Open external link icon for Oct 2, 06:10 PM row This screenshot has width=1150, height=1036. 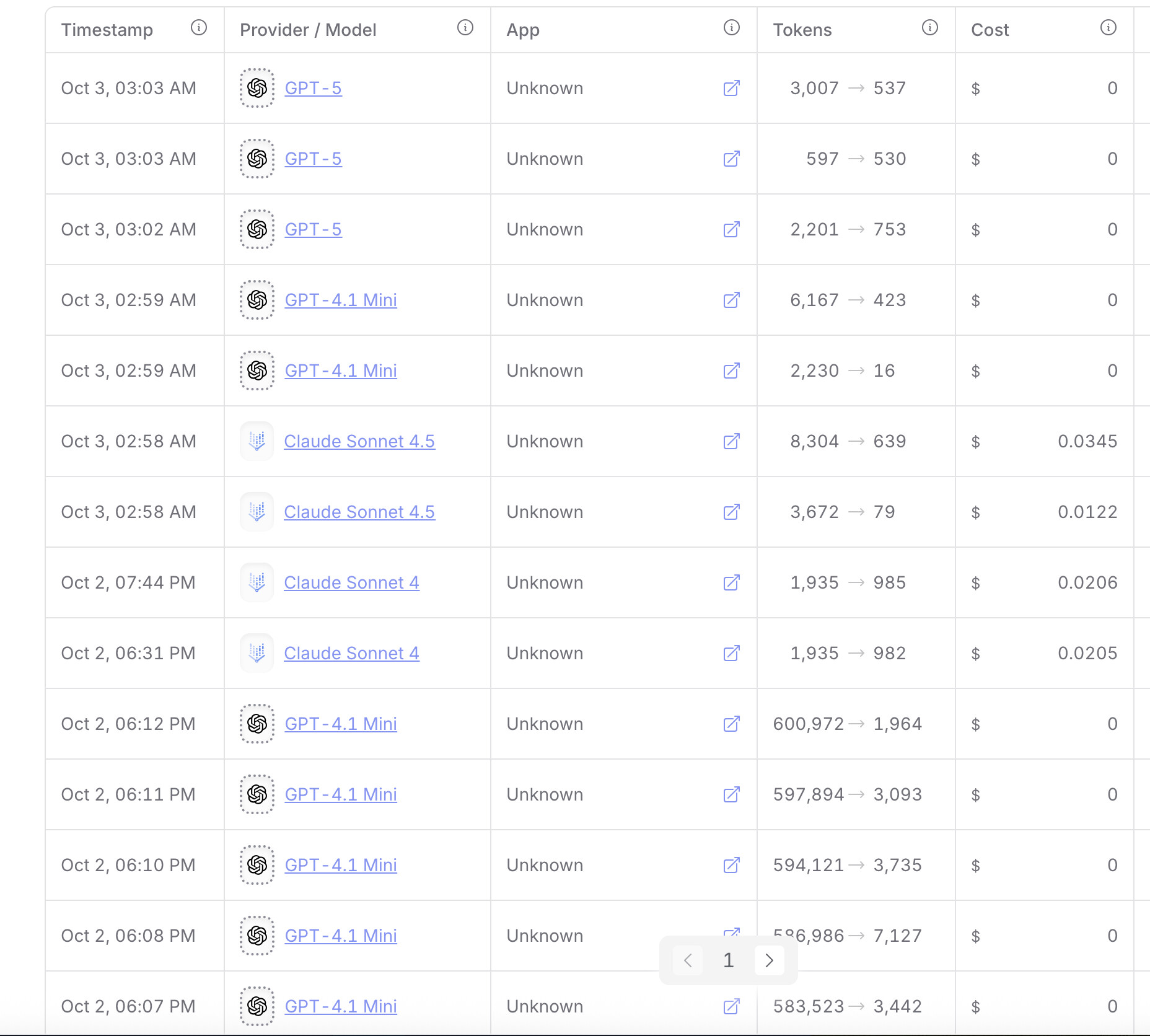tap(731, 866)
